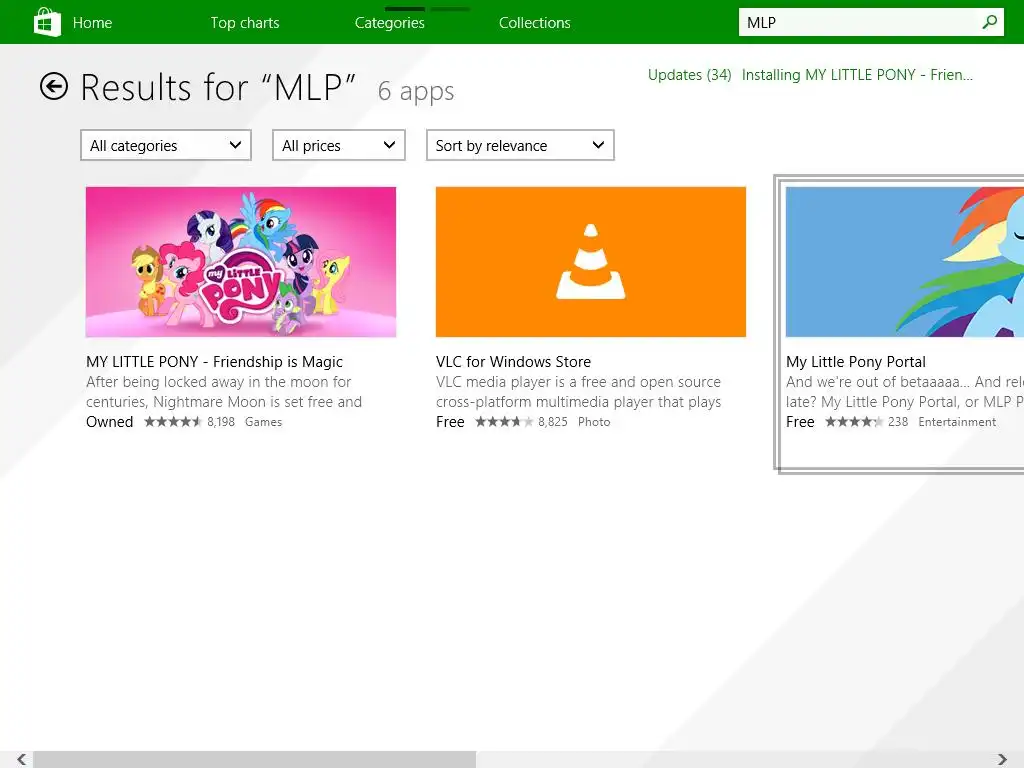The height and width of the screenshot is (768, 1024).
Task: Click the star rating with 238 reviews
Action: [x=854, y=422]
